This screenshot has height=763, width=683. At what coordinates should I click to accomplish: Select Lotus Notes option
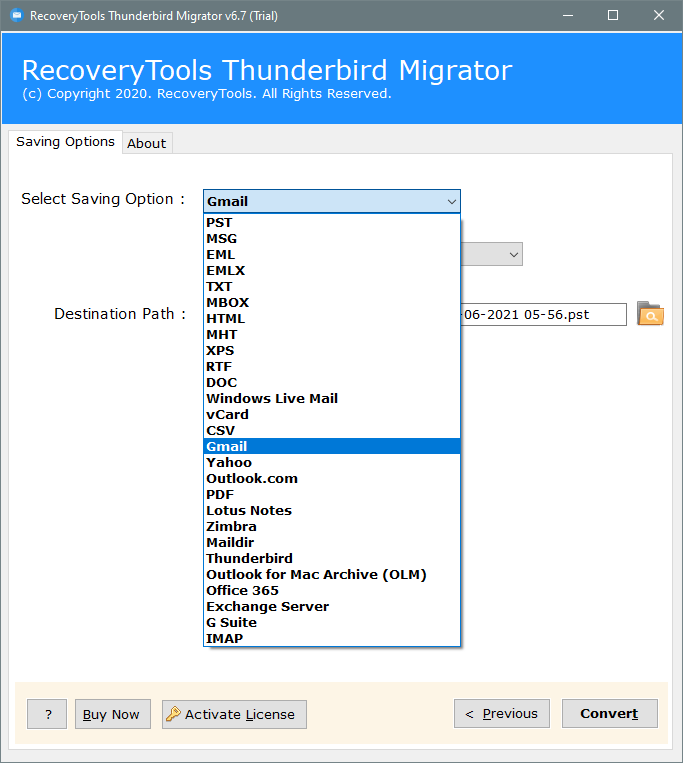tap(332, 510)
